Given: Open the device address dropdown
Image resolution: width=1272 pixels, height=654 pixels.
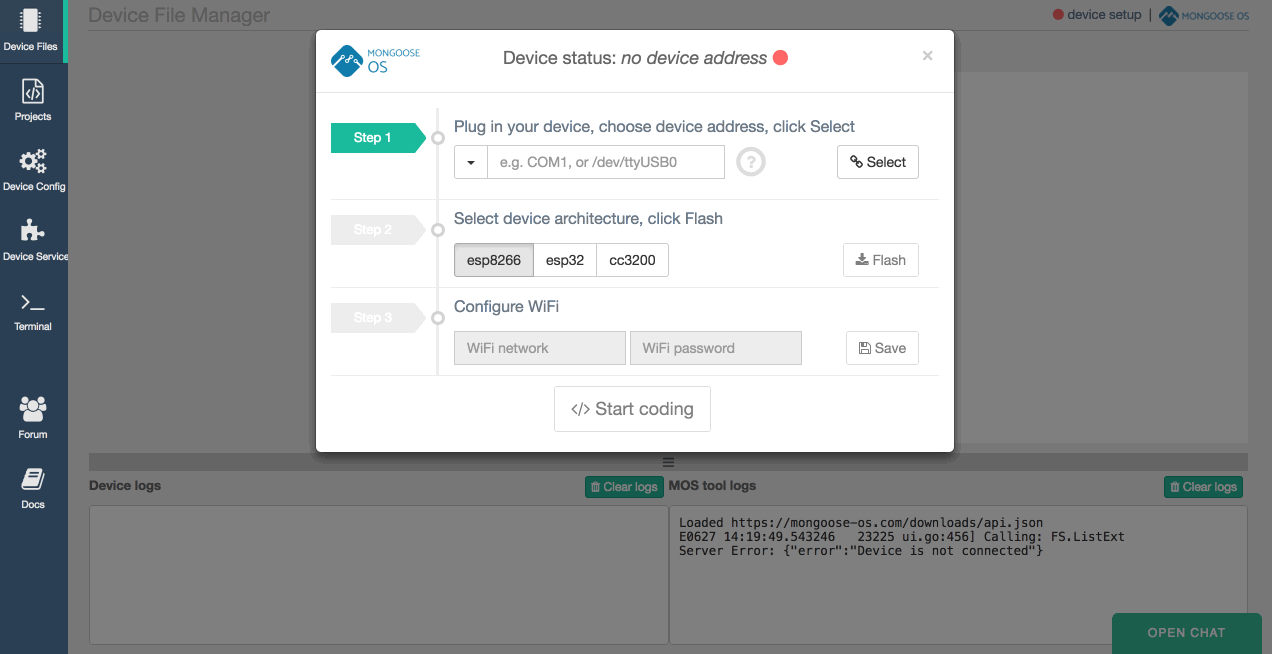Looking at the screenshot, I should click(x=470, y=161).
